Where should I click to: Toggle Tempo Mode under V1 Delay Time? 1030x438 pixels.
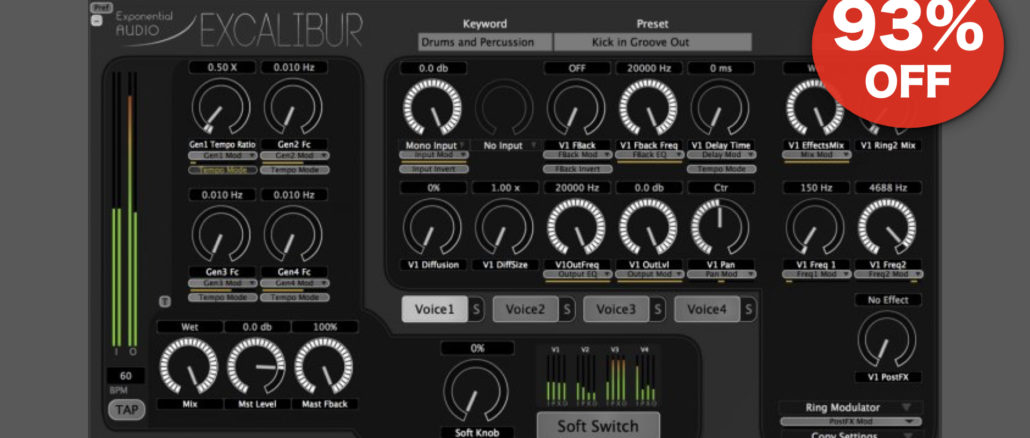tap(721, 169)
